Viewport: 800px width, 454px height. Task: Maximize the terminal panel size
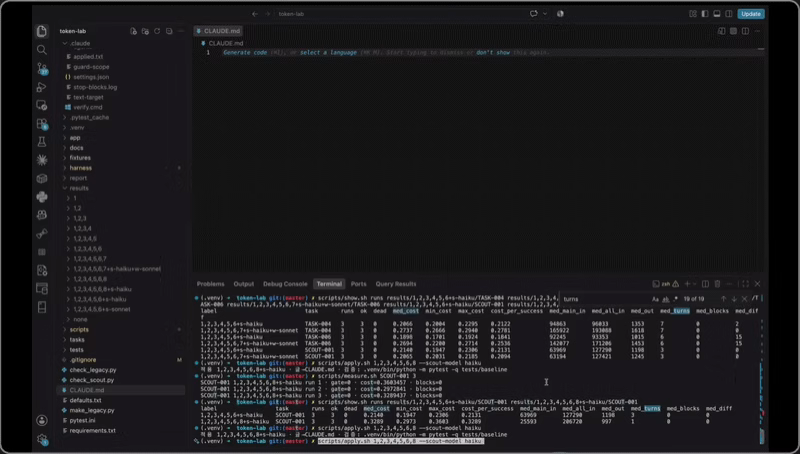pos(745,284)
